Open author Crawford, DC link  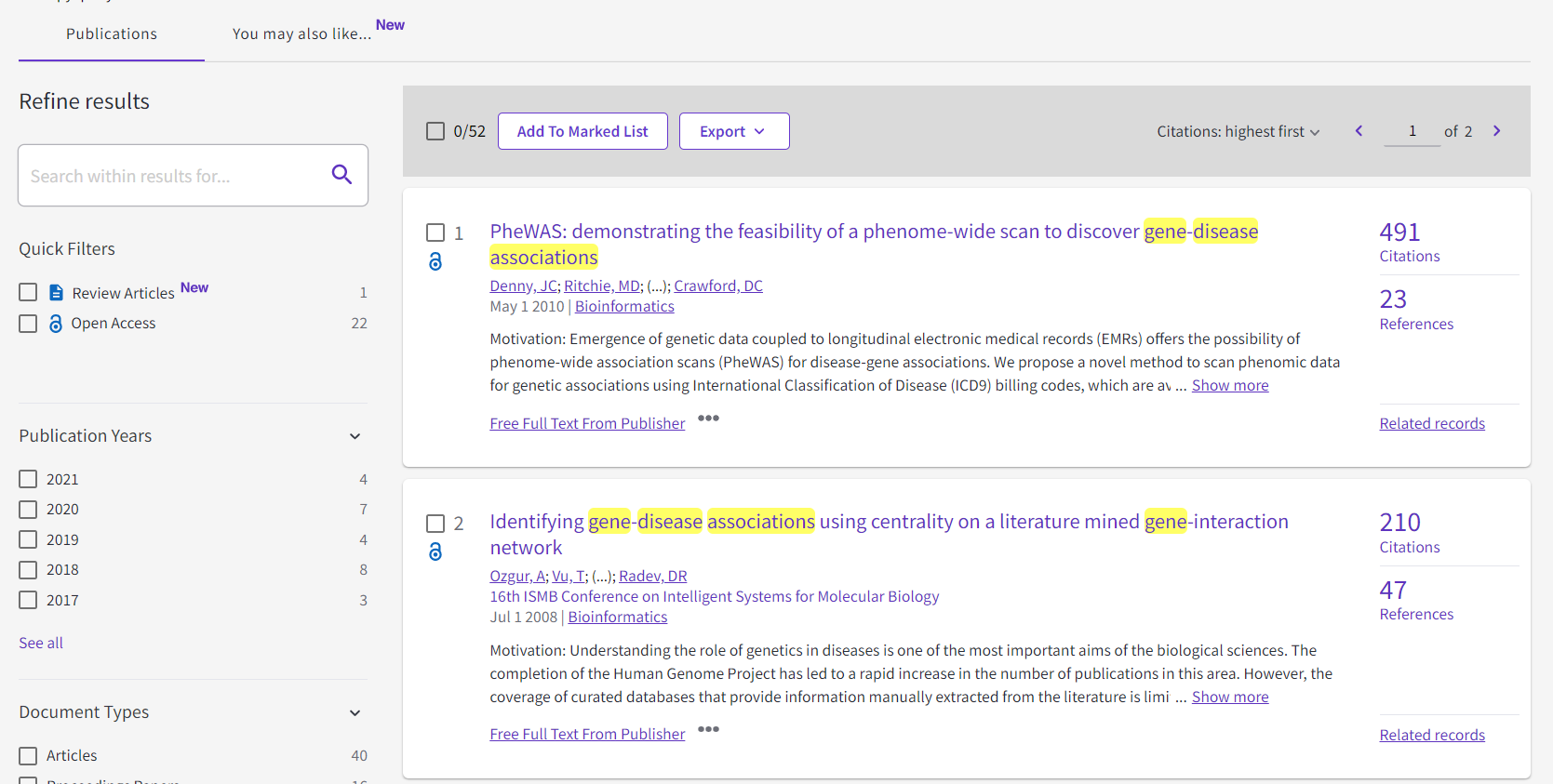[x=718, y=286]
